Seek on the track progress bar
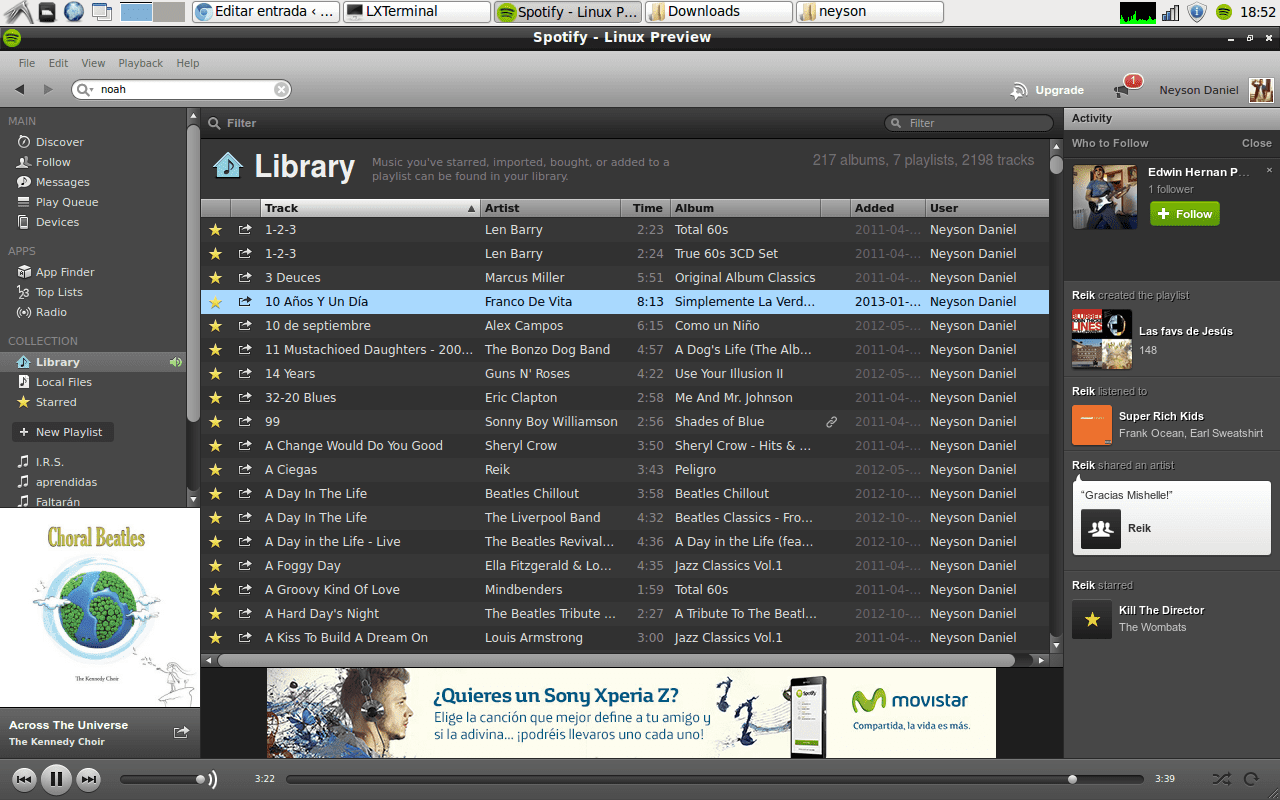This screenshot has width=1280, height=800. [x=714, y=779]
